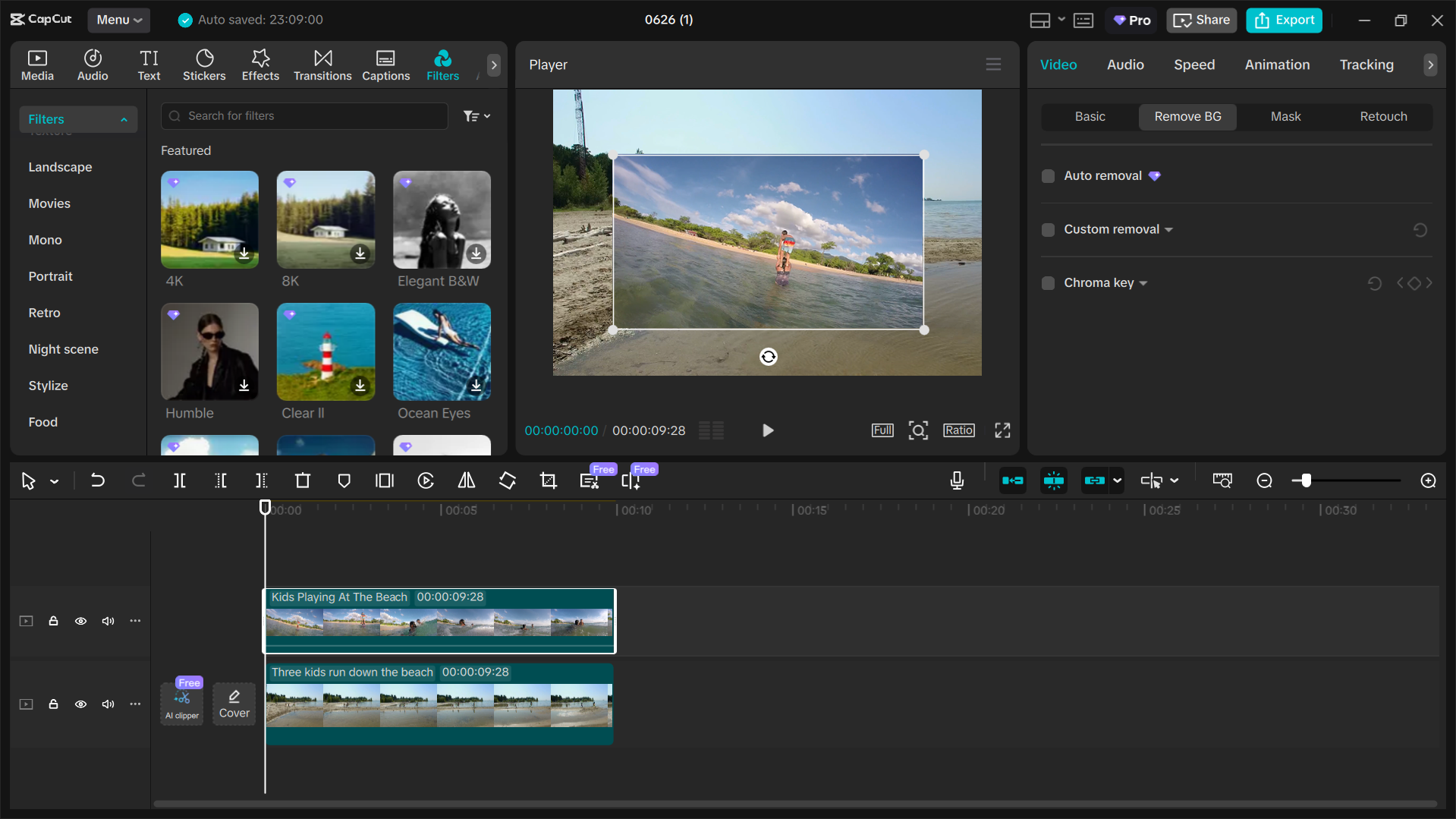Open the filter sort dropdown beside the search bar
This screenshot has height=819, width=1456.
point(476,115)
